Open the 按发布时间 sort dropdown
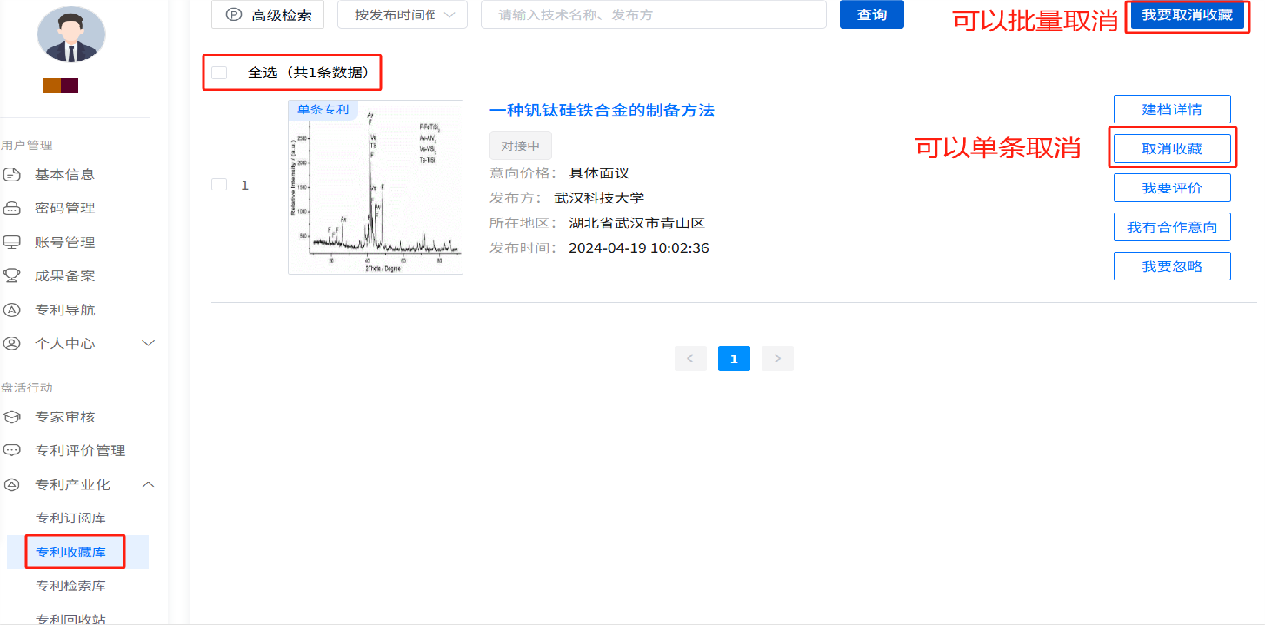1265x625 pixels. [403, 15]
